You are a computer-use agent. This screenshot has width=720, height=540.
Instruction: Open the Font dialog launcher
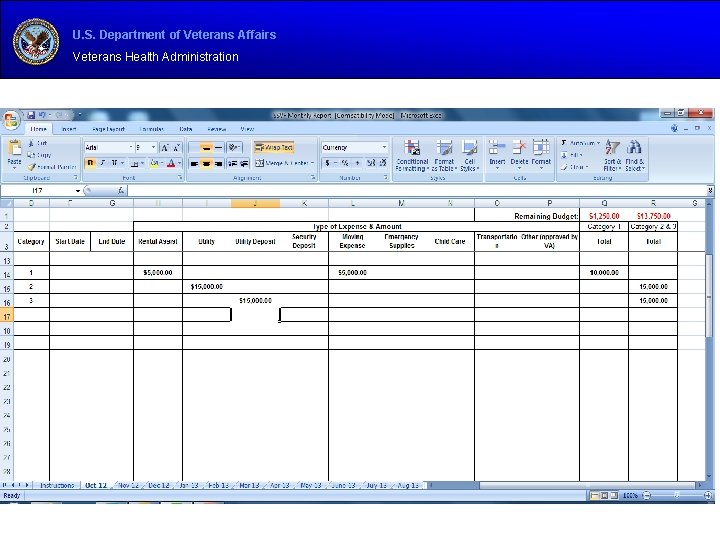[x=180, y=177]
